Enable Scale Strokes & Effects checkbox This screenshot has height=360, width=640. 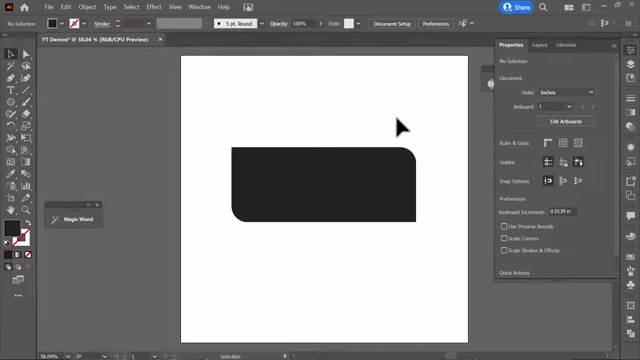point(504,250)
